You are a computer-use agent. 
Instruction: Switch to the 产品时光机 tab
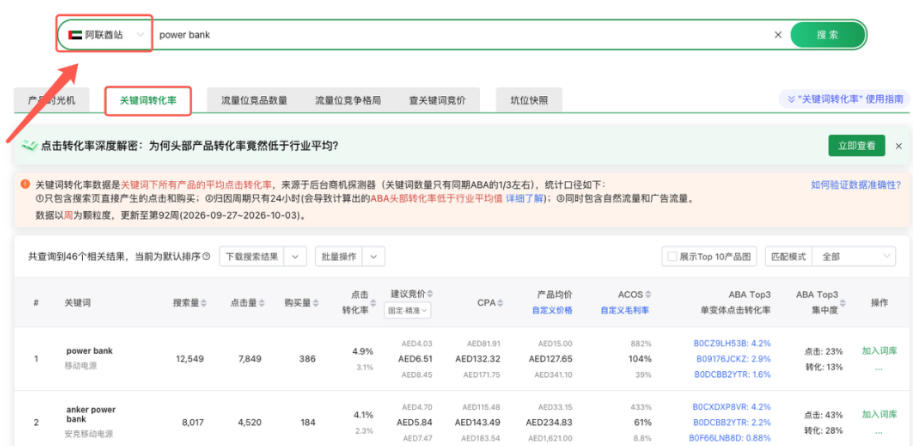tap(52, 100)
